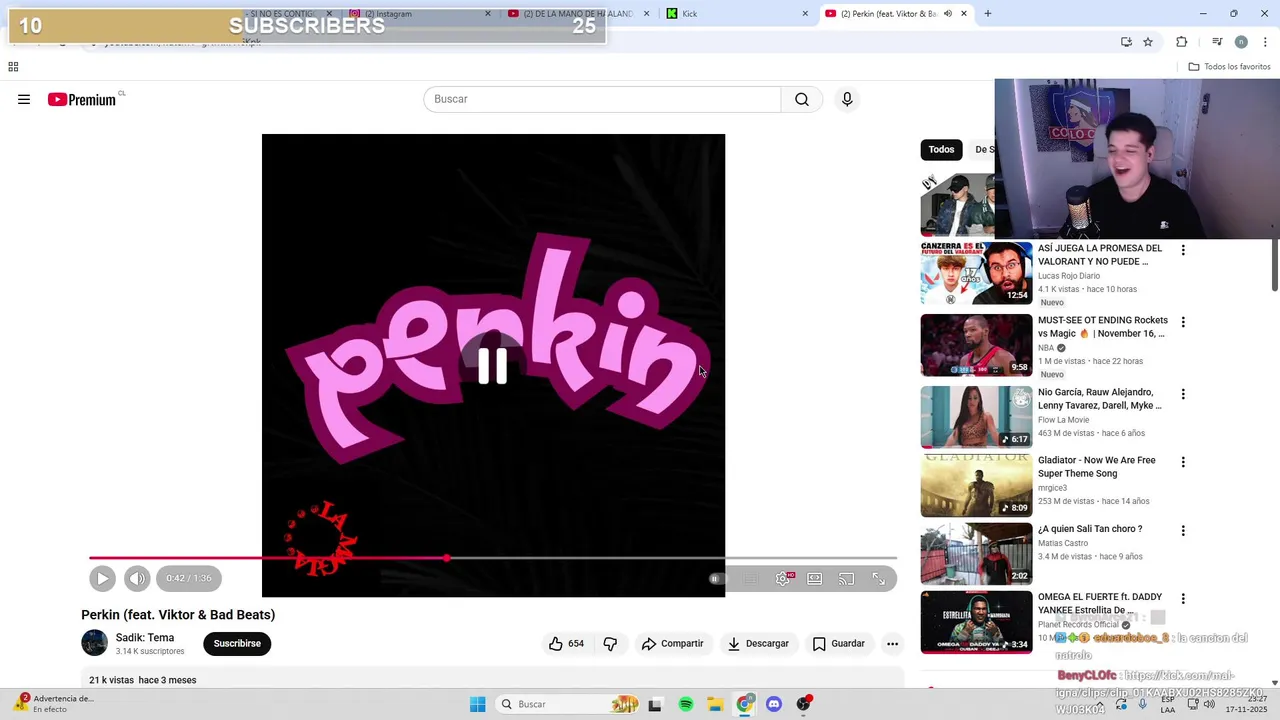Click the video progress scrubber handle
Viewport: 1280px width, 720px height.
pos(447,558)
